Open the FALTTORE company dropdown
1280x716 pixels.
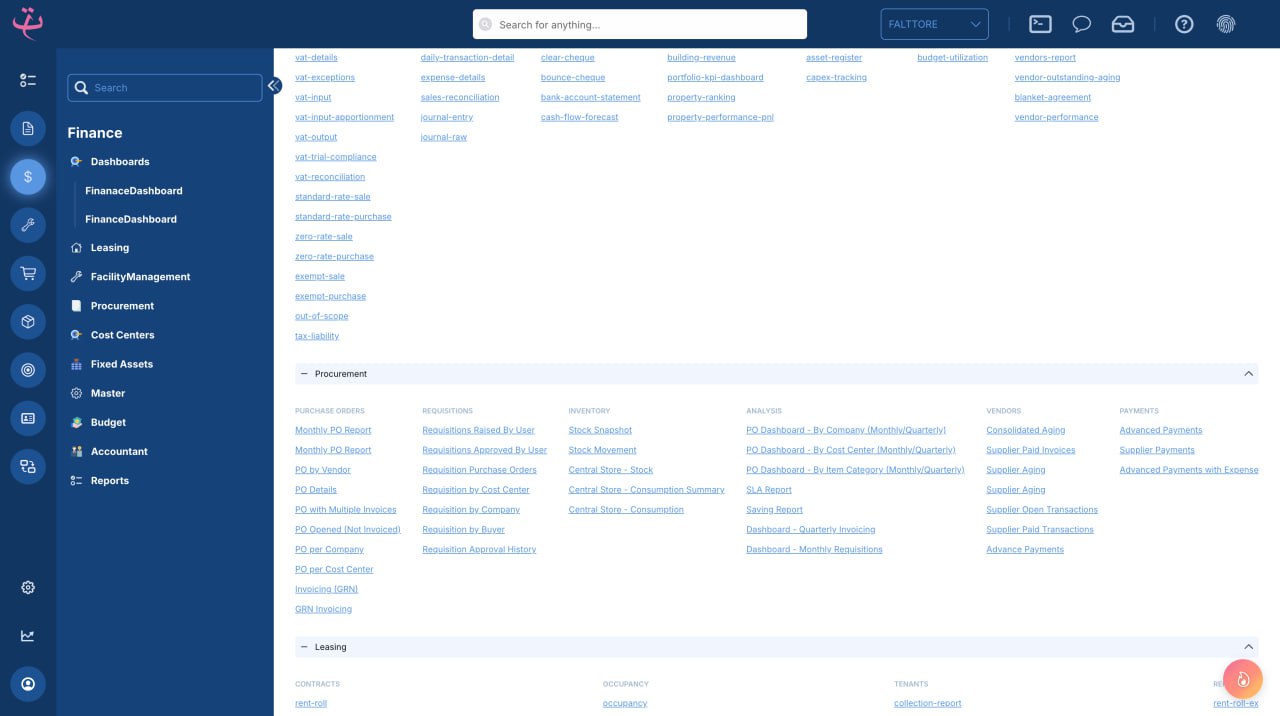(x=934, y=24)
